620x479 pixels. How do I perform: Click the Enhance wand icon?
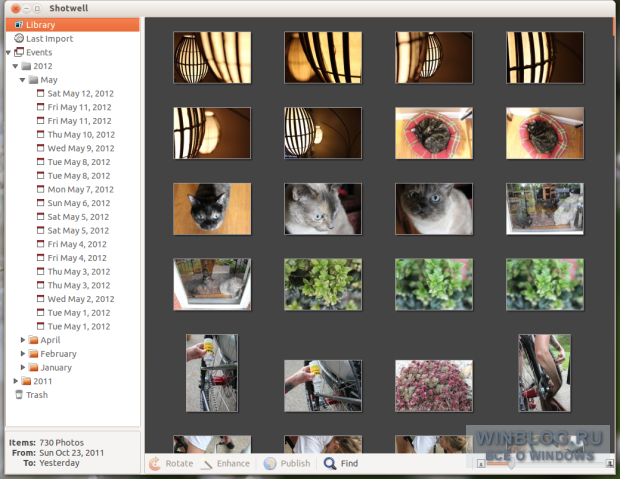206,464
